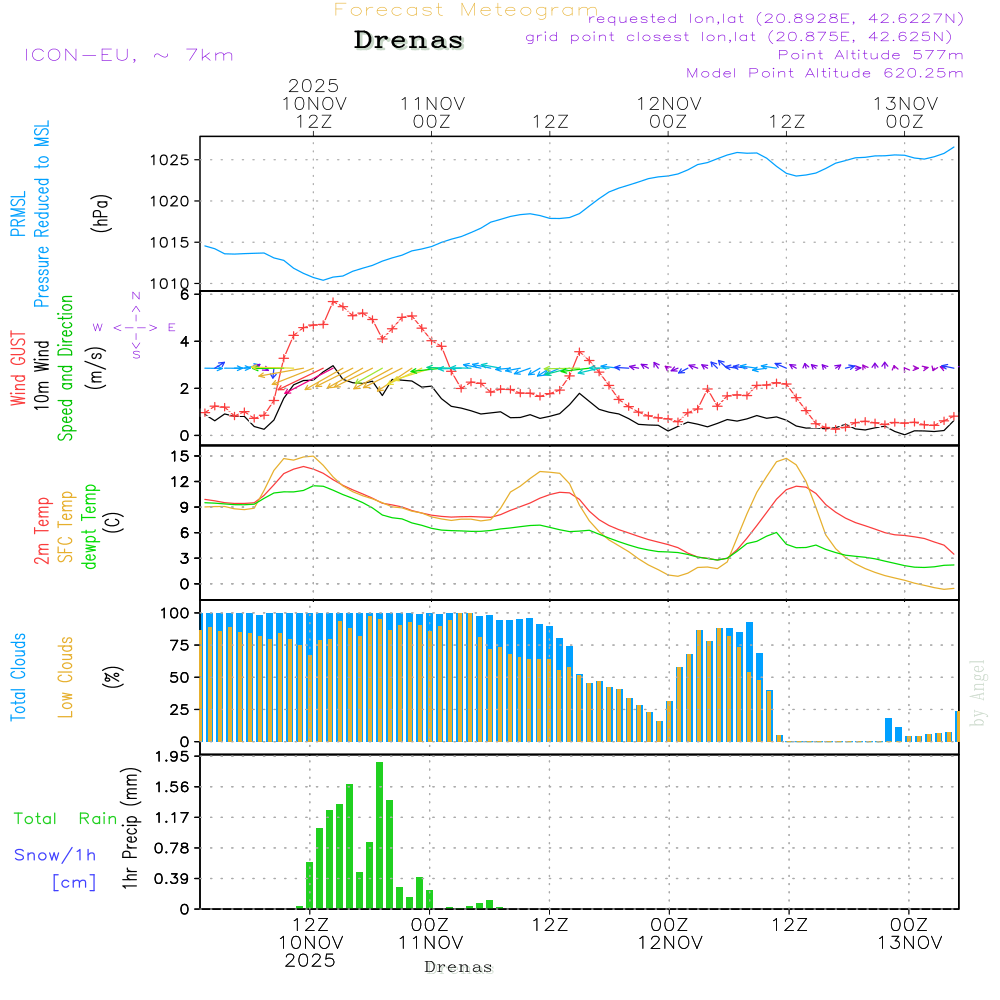Click the 'by Angel' watermark text
Viewport: 1000px width, 1000px height.
978,693
